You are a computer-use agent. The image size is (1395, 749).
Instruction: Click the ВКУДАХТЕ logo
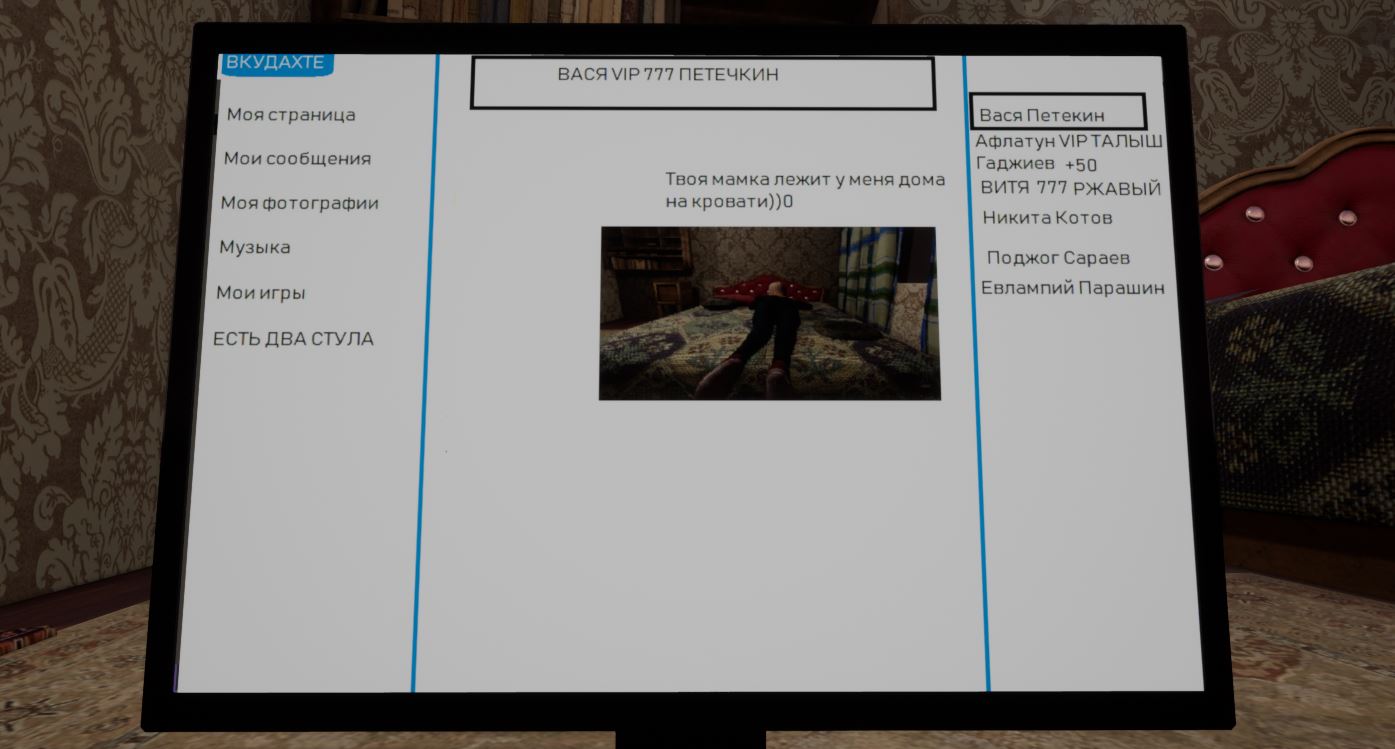275,62
